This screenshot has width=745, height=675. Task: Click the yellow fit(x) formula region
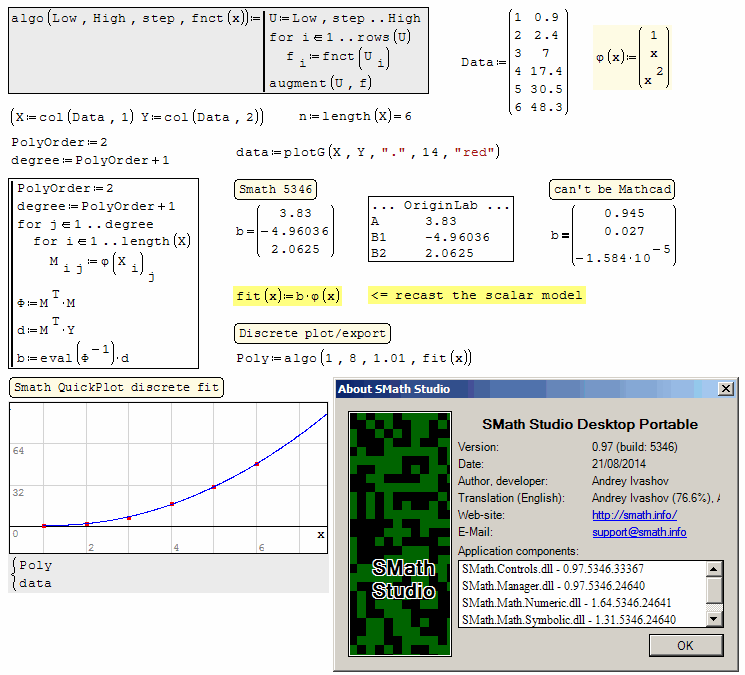point(288,296)
